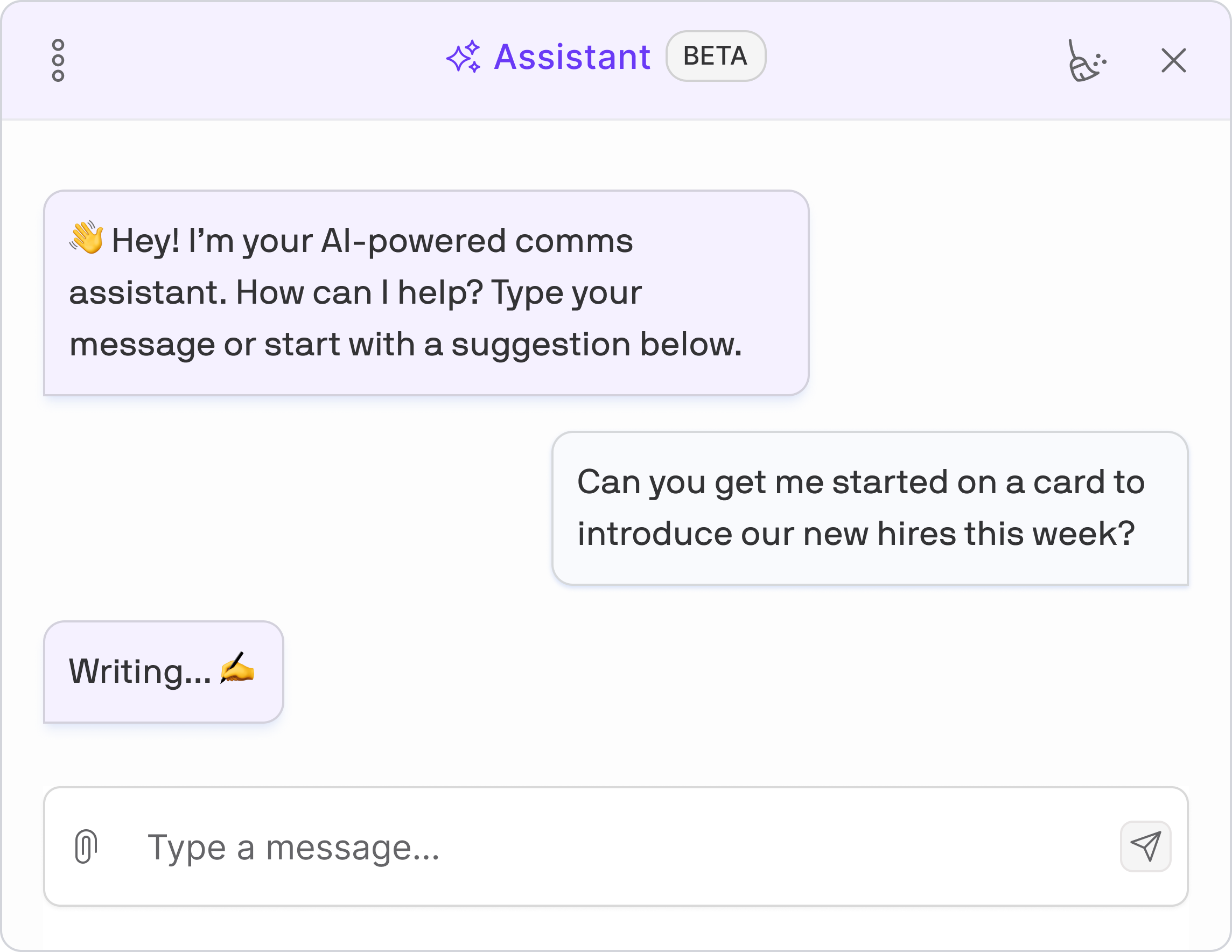
Task: Click the purple header bar area
Action: (616, 60)
